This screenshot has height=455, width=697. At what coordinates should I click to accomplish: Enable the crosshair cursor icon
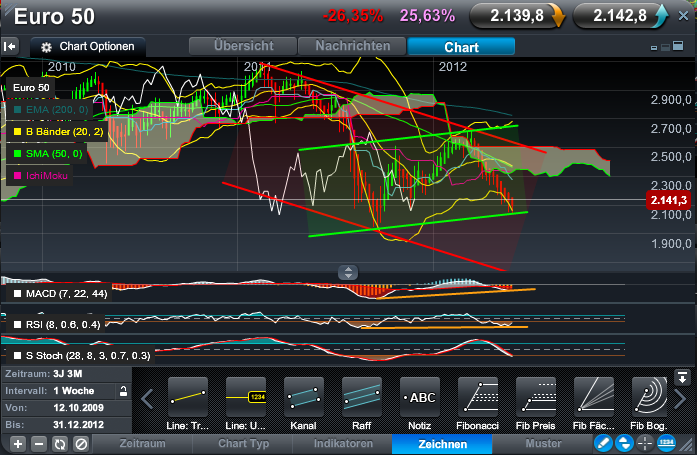click(645, 443)
